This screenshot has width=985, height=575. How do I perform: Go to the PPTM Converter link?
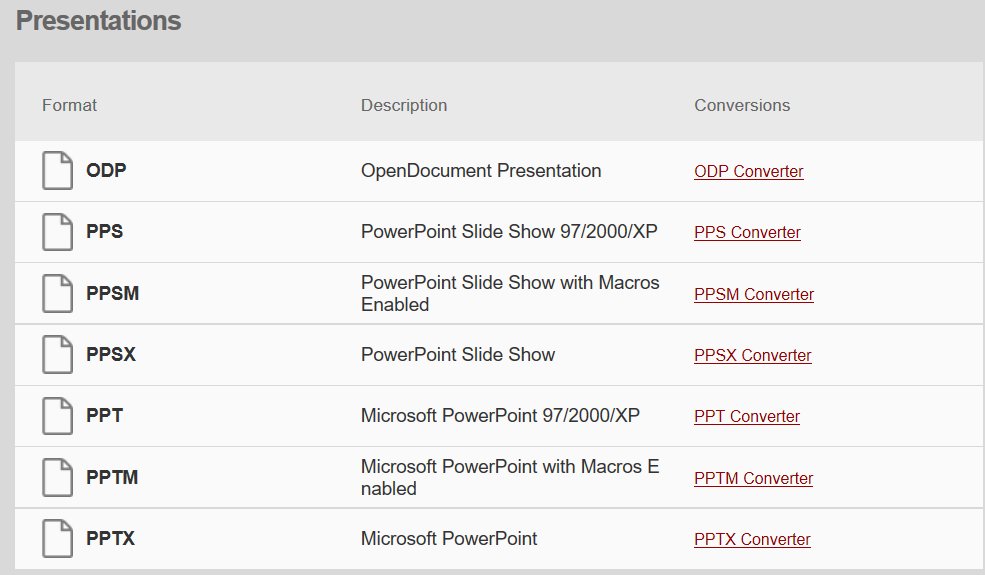(753, 479)
